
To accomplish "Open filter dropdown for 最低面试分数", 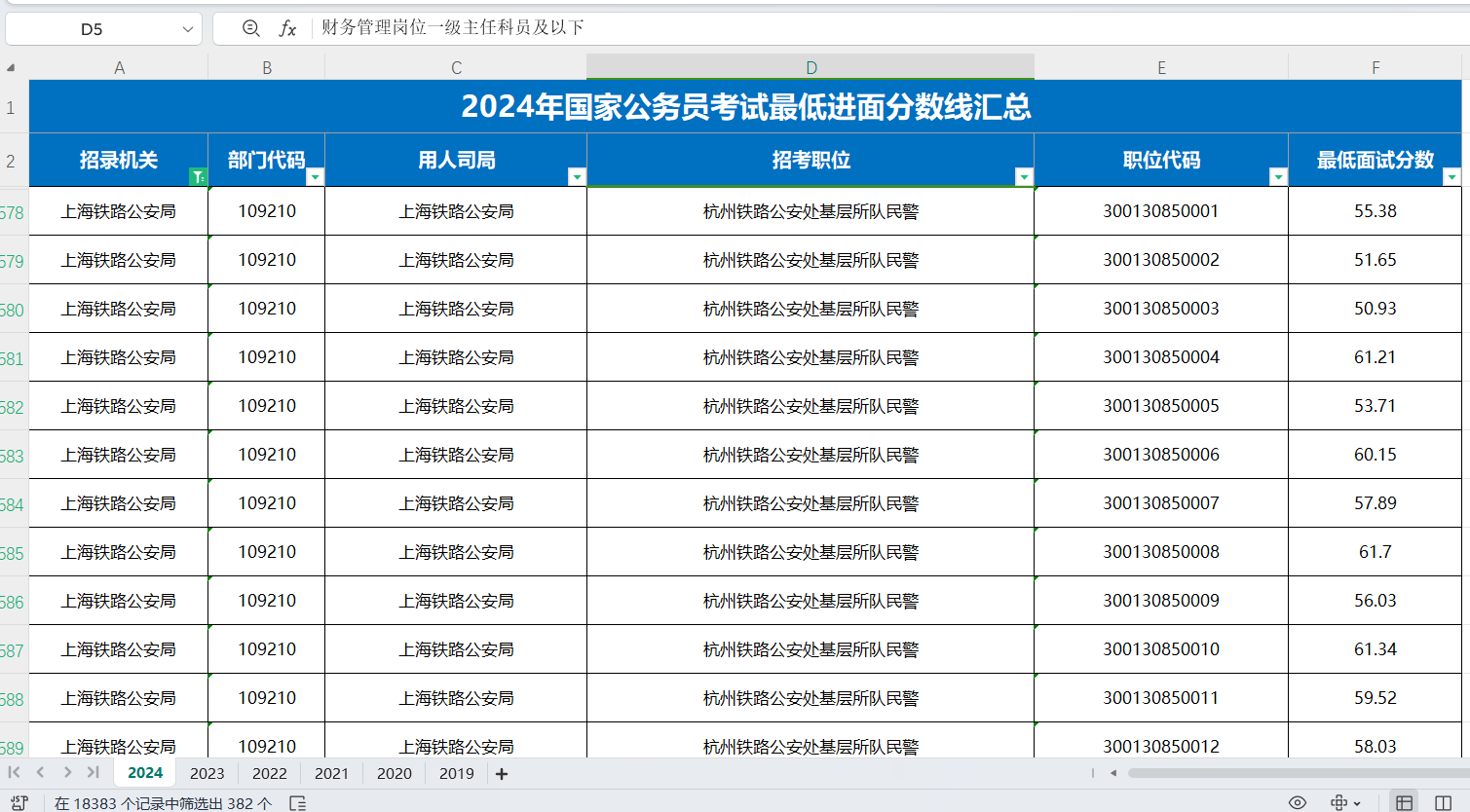I will 1451,176.
